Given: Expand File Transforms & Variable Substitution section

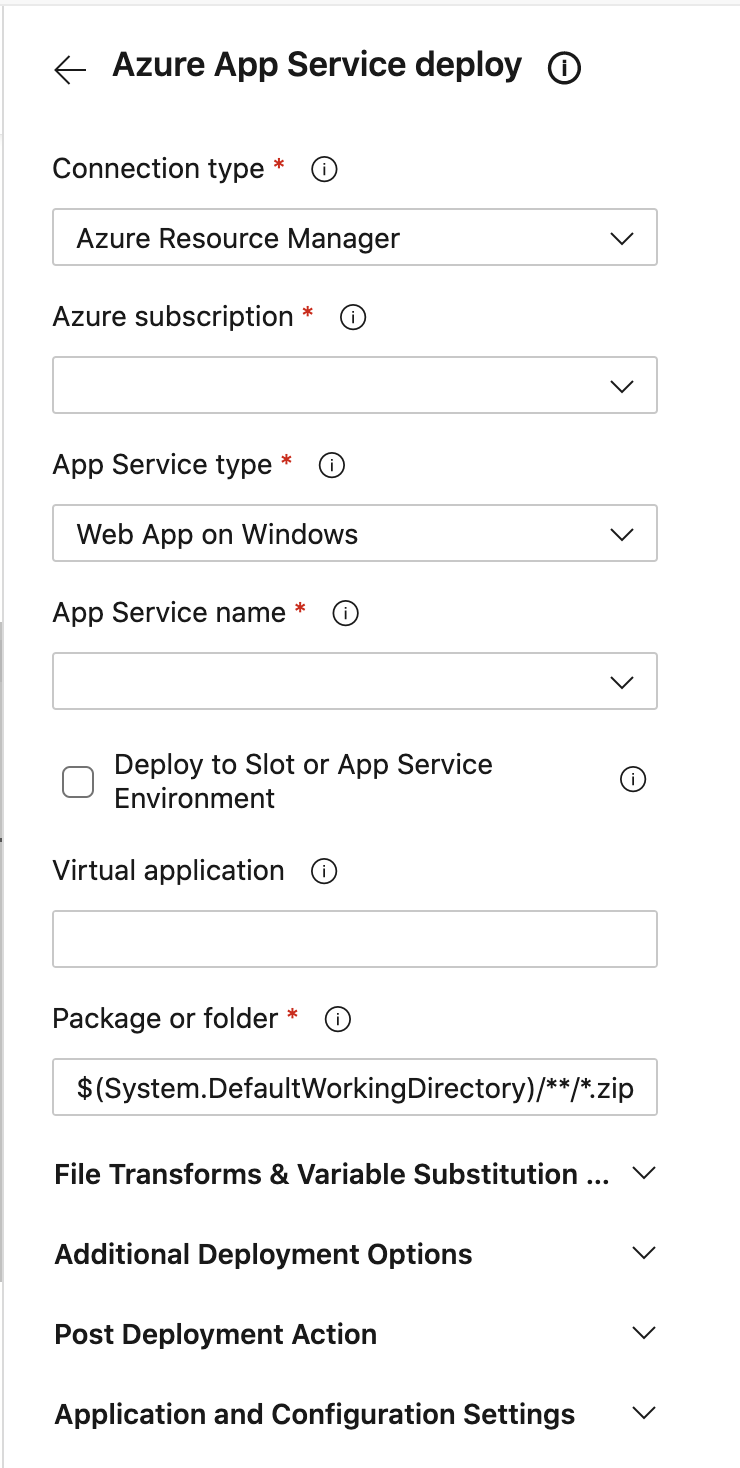Looking at the screenshot, I should [x=355, y=1174].
